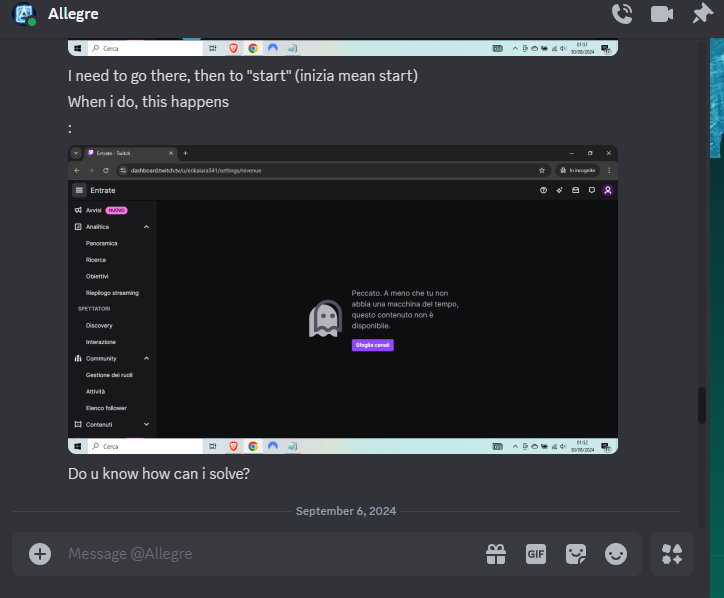
Task: Select Obiettivi in the Twitch screenshot sidebar
Action: [x=97, y=277]
